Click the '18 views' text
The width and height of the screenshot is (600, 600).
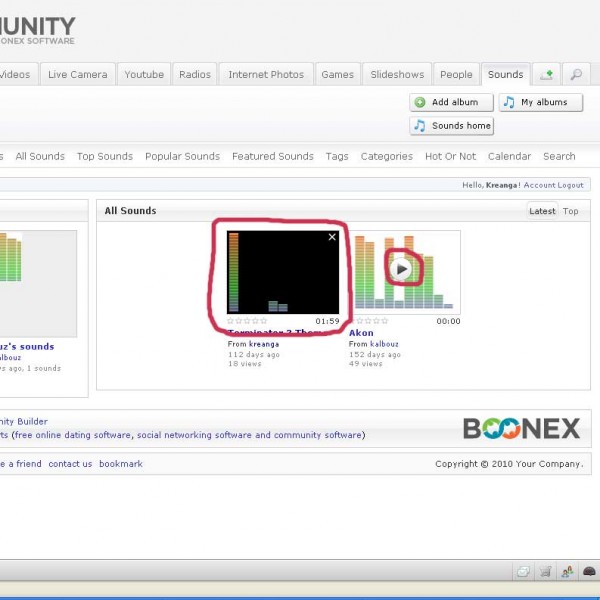245,364
